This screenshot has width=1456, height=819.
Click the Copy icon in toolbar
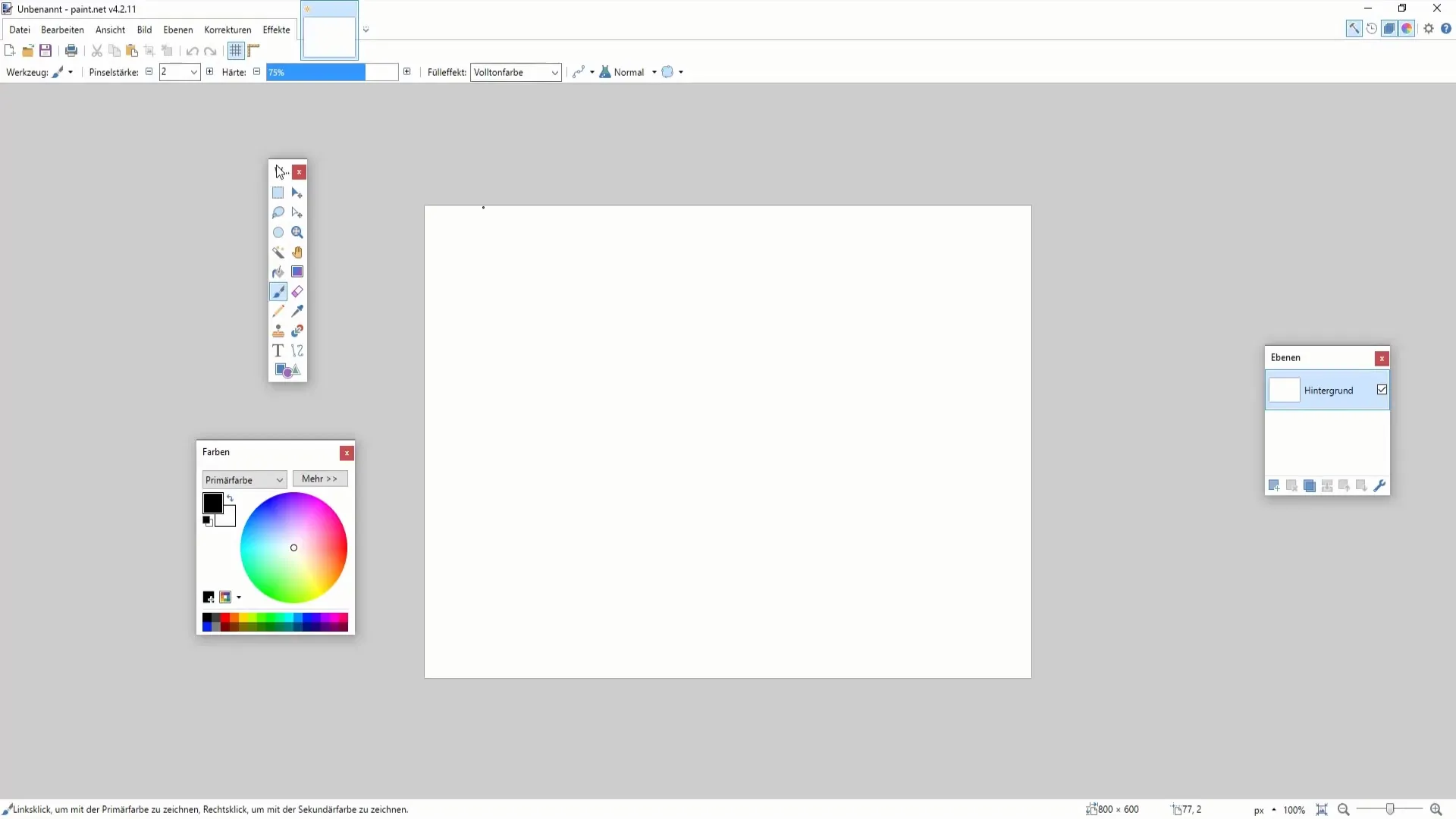[x=115, y=51]
